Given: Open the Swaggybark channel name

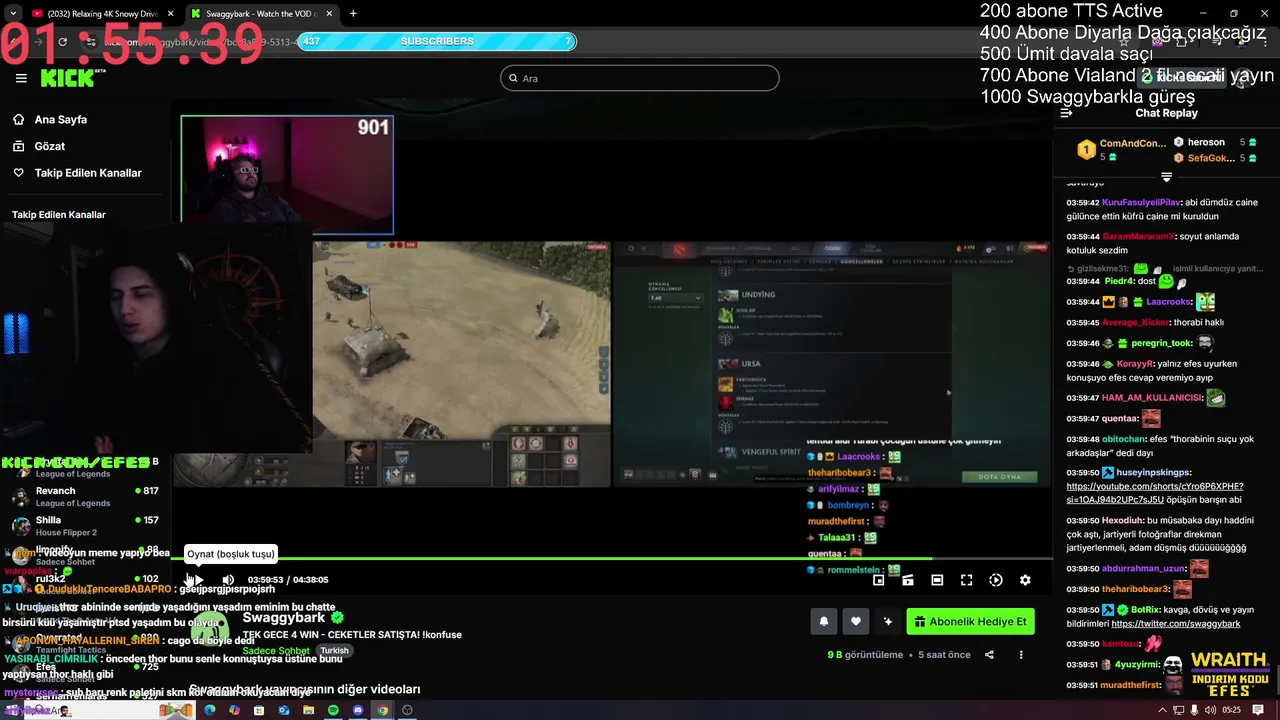Looking at the screenshot, I should point(284,618).
